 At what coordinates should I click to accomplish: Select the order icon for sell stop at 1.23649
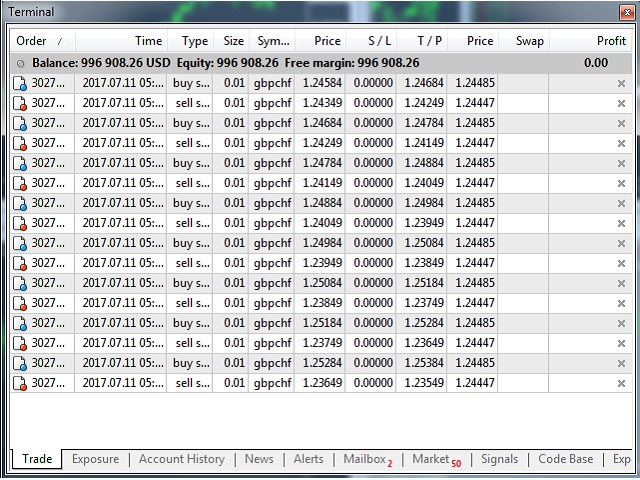pos(20,383)
